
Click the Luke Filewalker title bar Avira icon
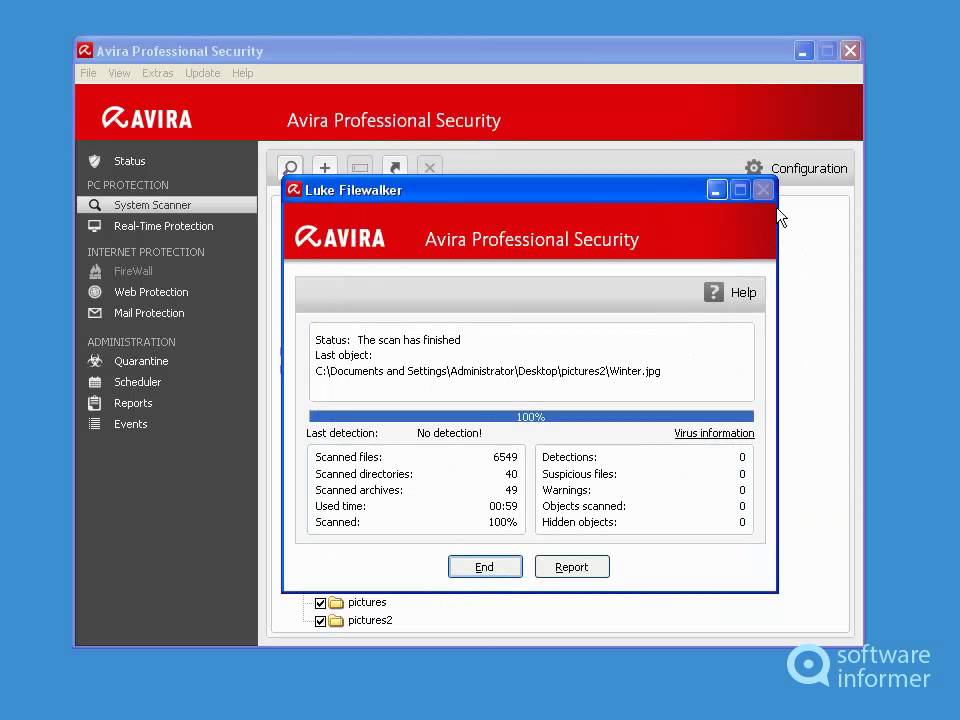click(294, 190)
